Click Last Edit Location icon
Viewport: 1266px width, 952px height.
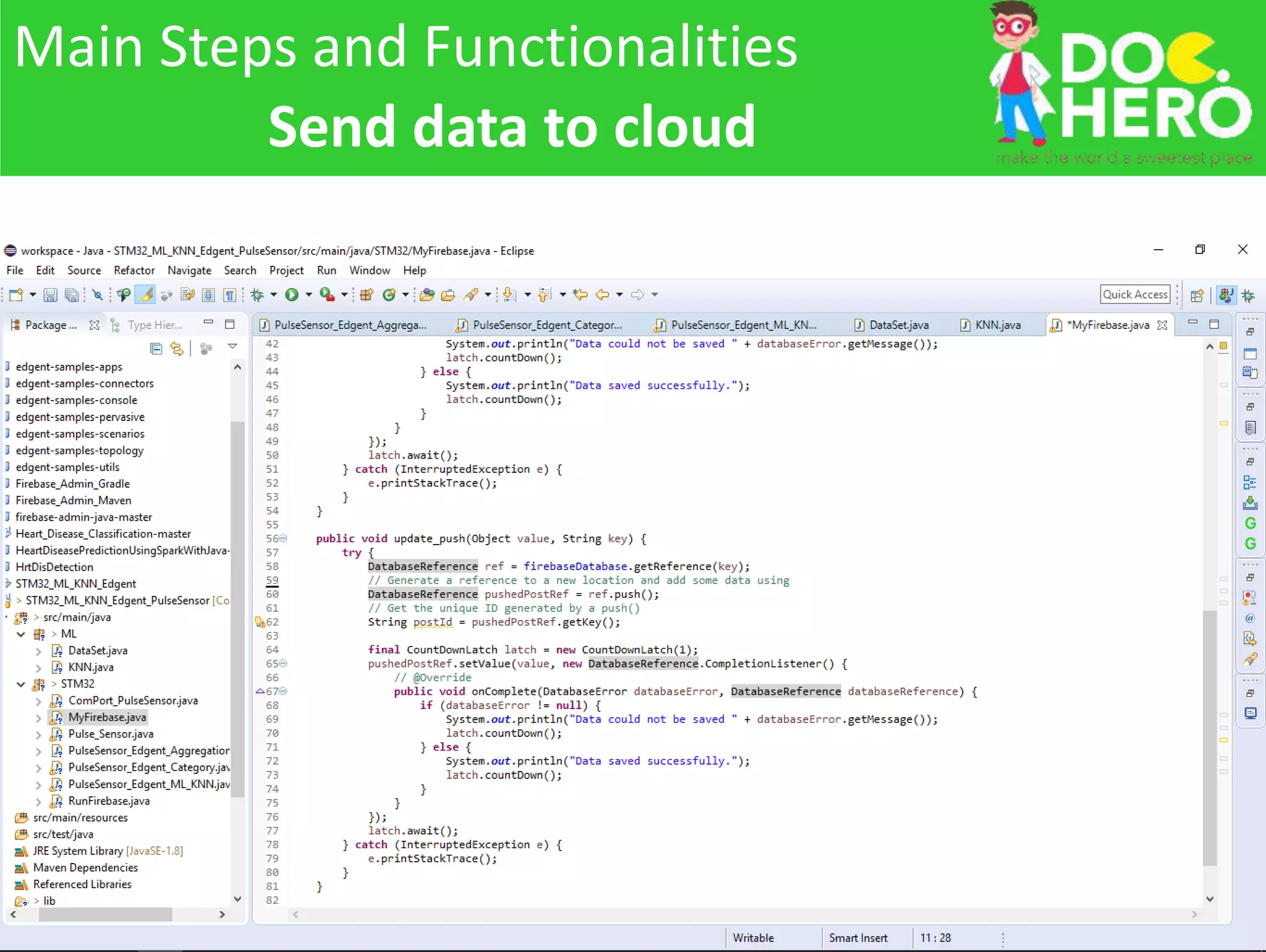click(x=580, y=295)
